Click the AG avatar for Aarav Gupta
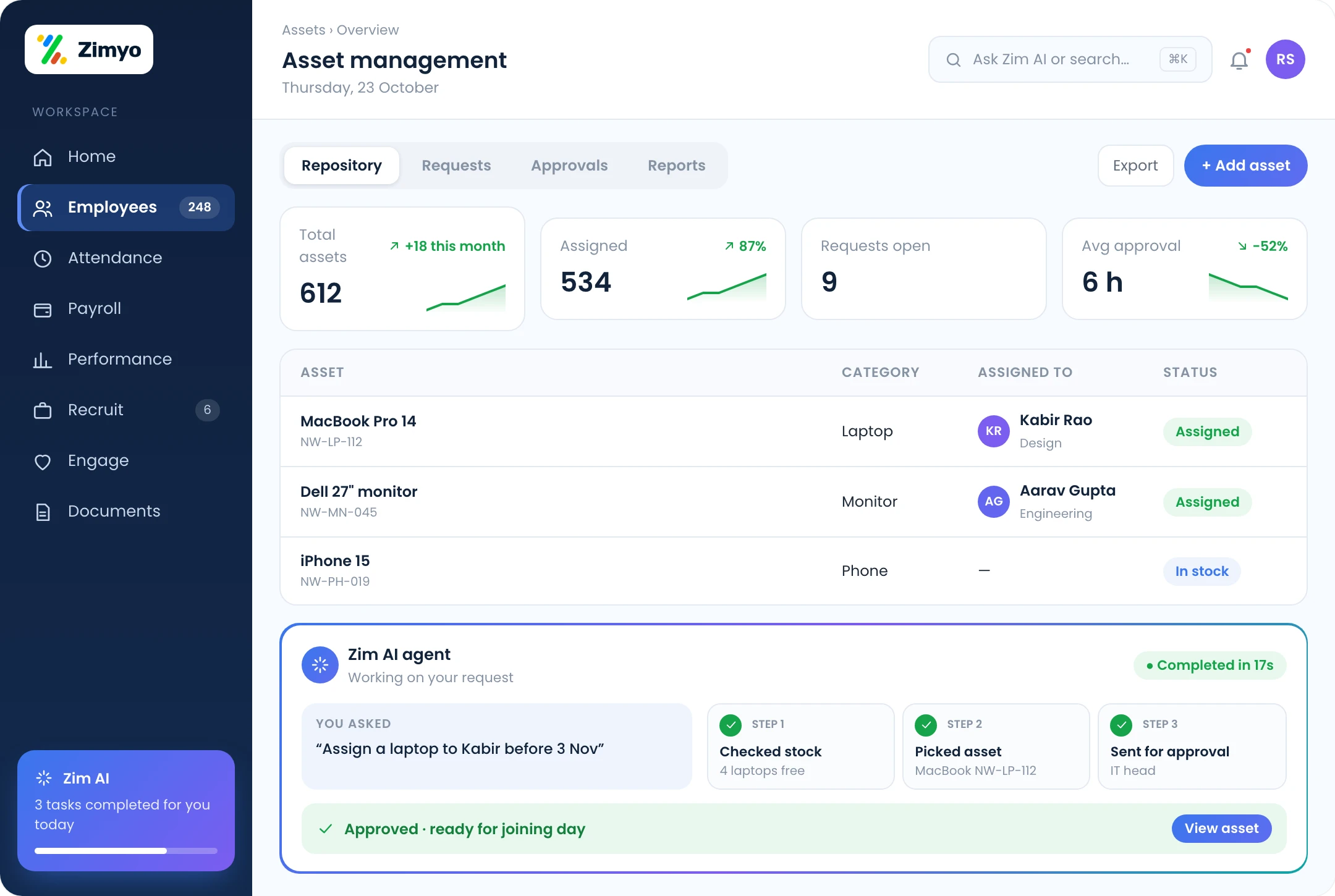 click(x=994, y=502)
